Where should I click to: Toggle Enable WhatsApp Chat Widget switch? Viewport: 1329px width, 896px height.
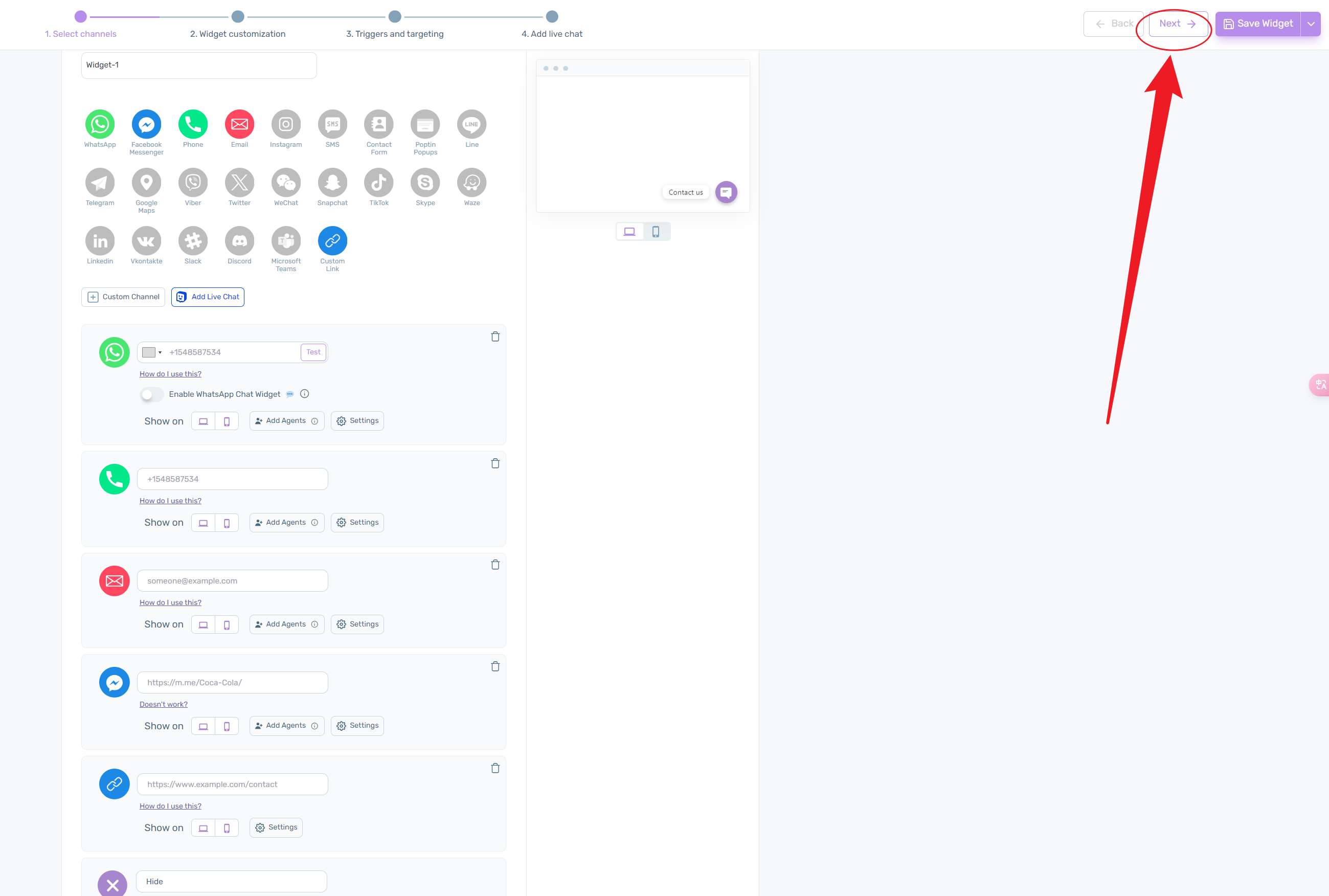pyautogui.click(x=152, y=394)
